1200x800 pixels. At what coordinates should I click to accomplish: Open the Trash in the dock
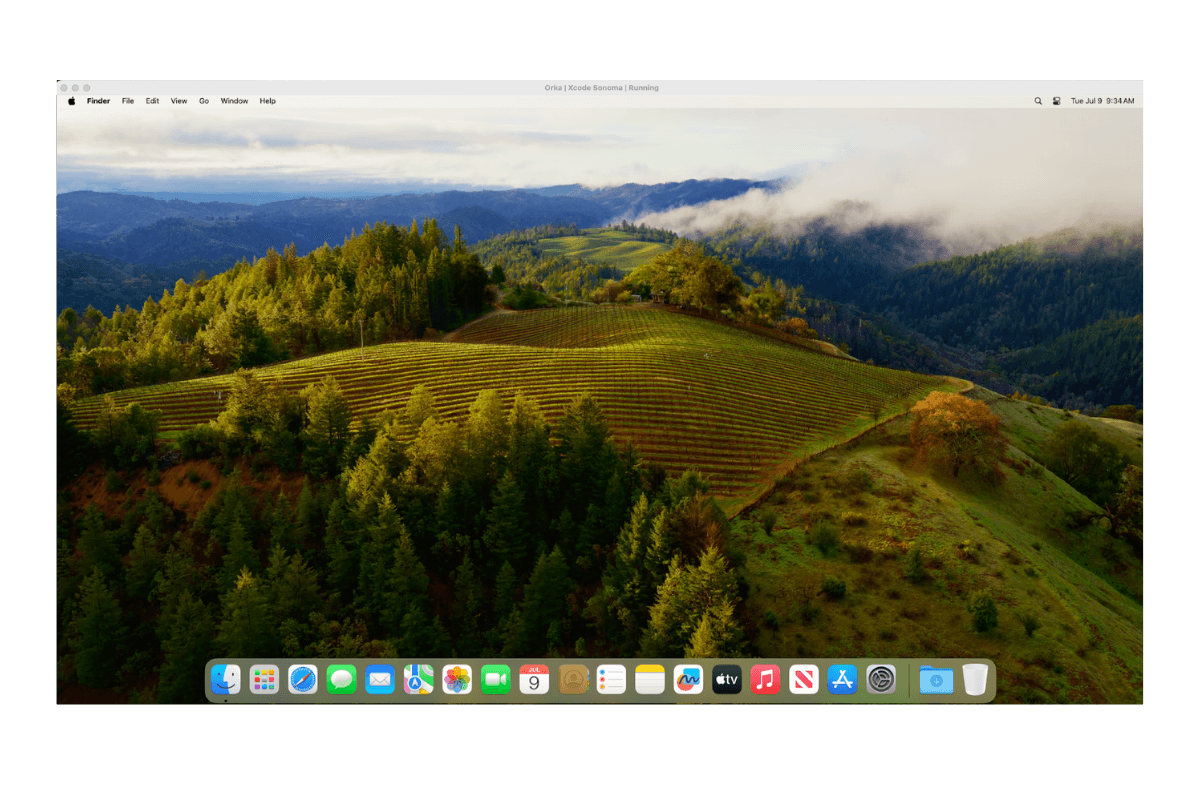point(975,680)
